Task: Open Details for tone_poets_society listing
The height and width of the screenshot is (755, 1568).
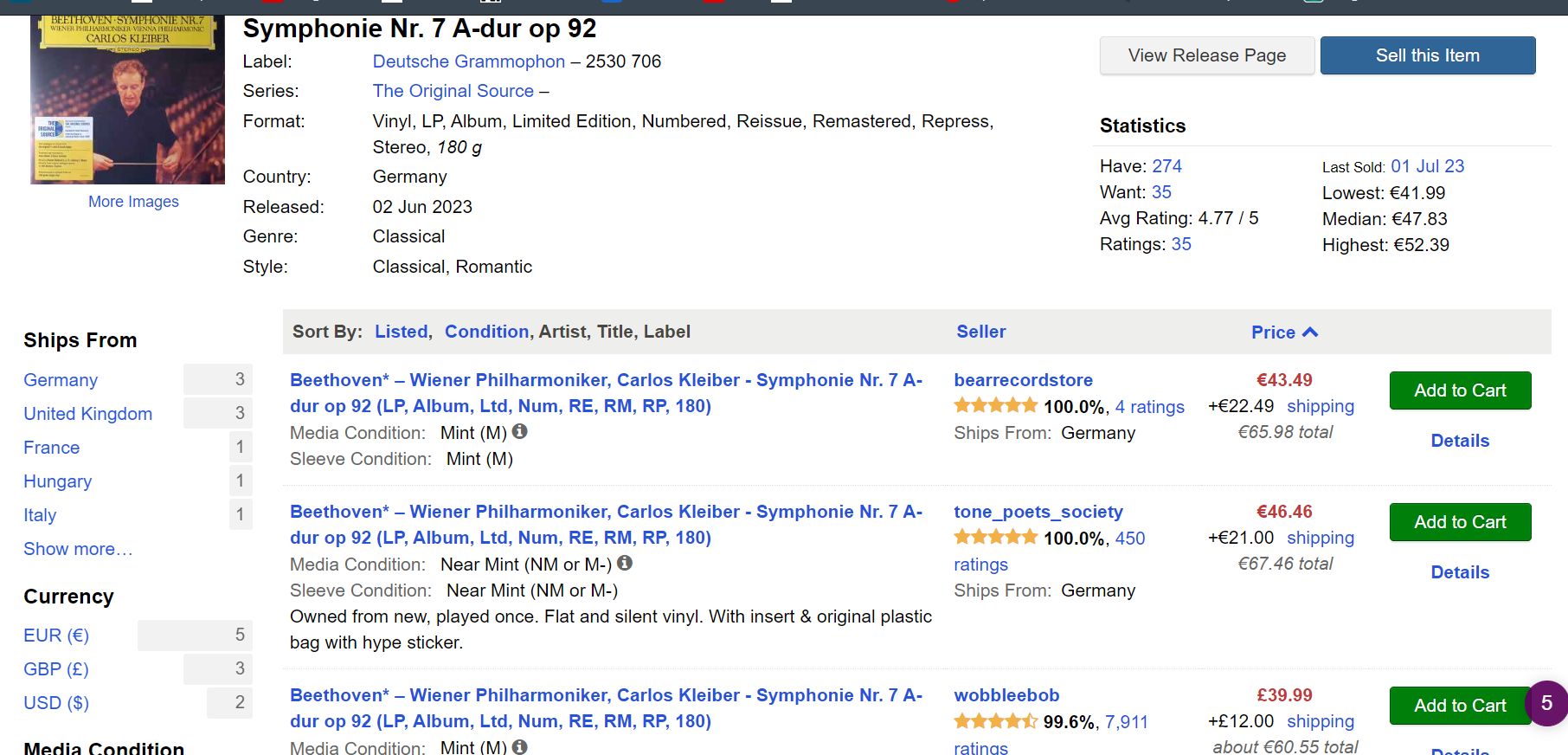Action: click(x=1460, y=572)
